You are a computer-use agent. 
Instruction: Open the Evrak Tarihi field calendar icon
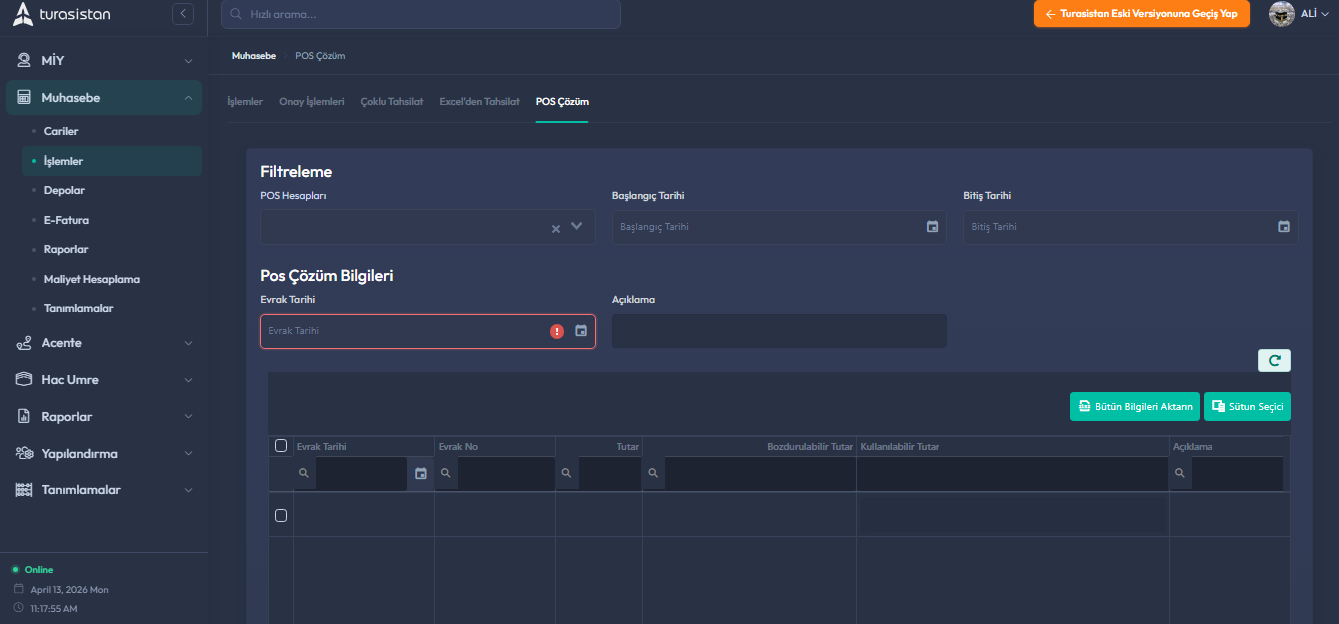click(581, 331)
